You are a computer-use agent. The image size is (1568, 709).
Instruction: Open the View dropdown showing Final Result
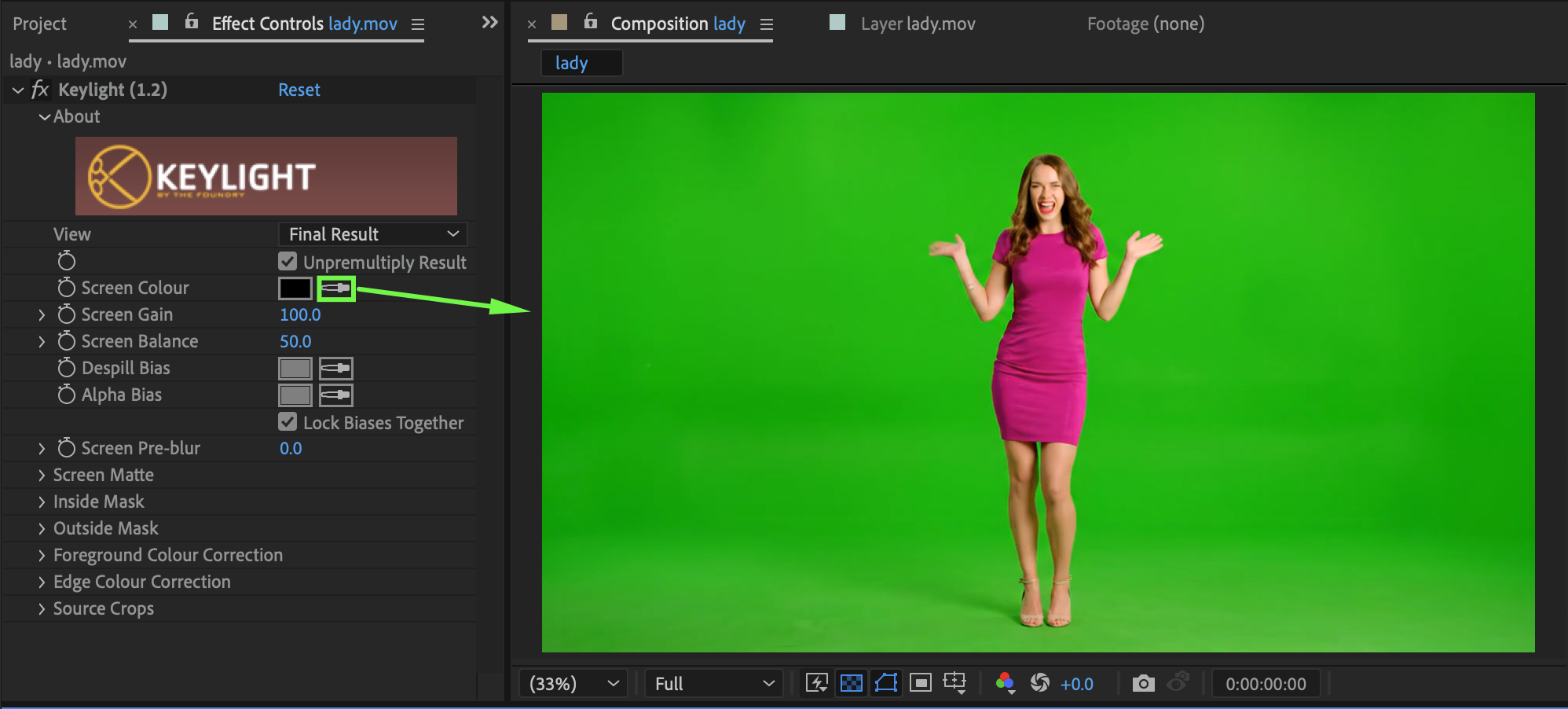tap(372, 234)
